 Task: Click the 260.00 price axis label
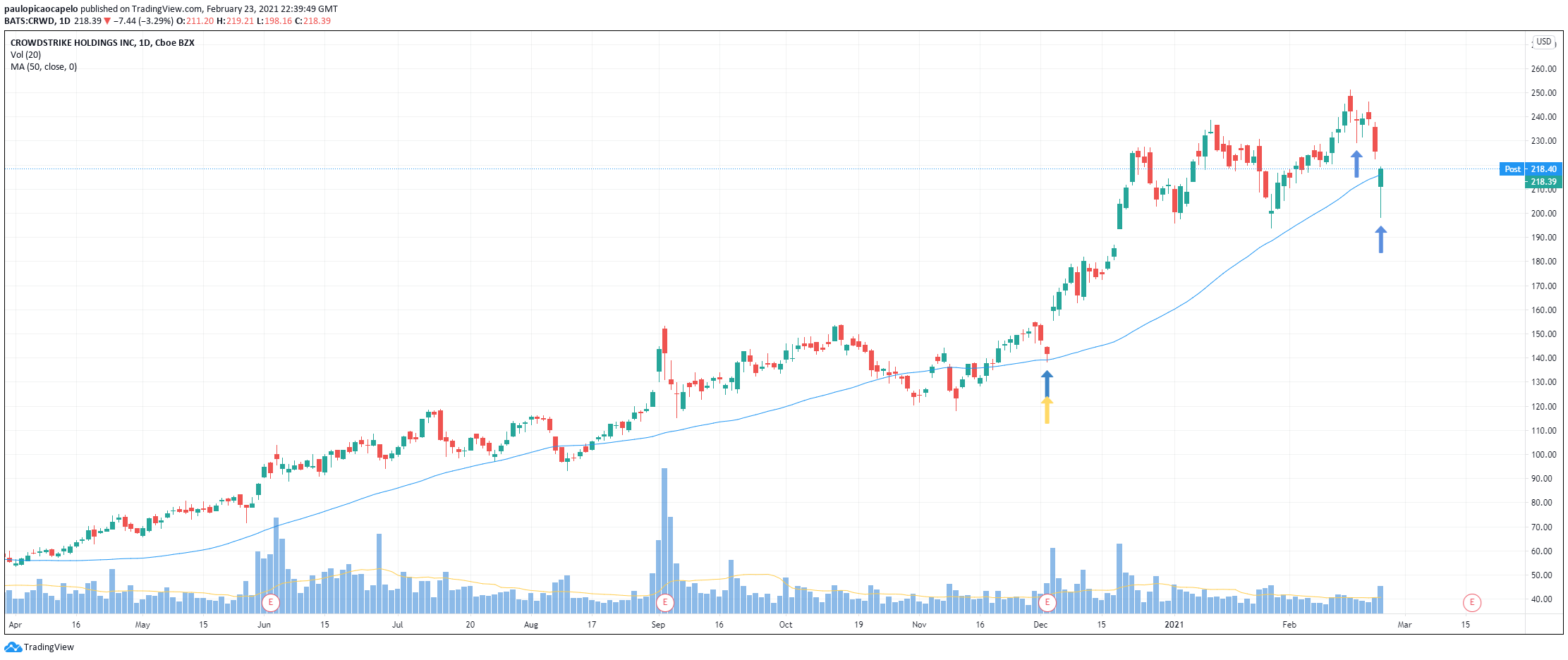pyautogui.click(x=1543, y=69)
